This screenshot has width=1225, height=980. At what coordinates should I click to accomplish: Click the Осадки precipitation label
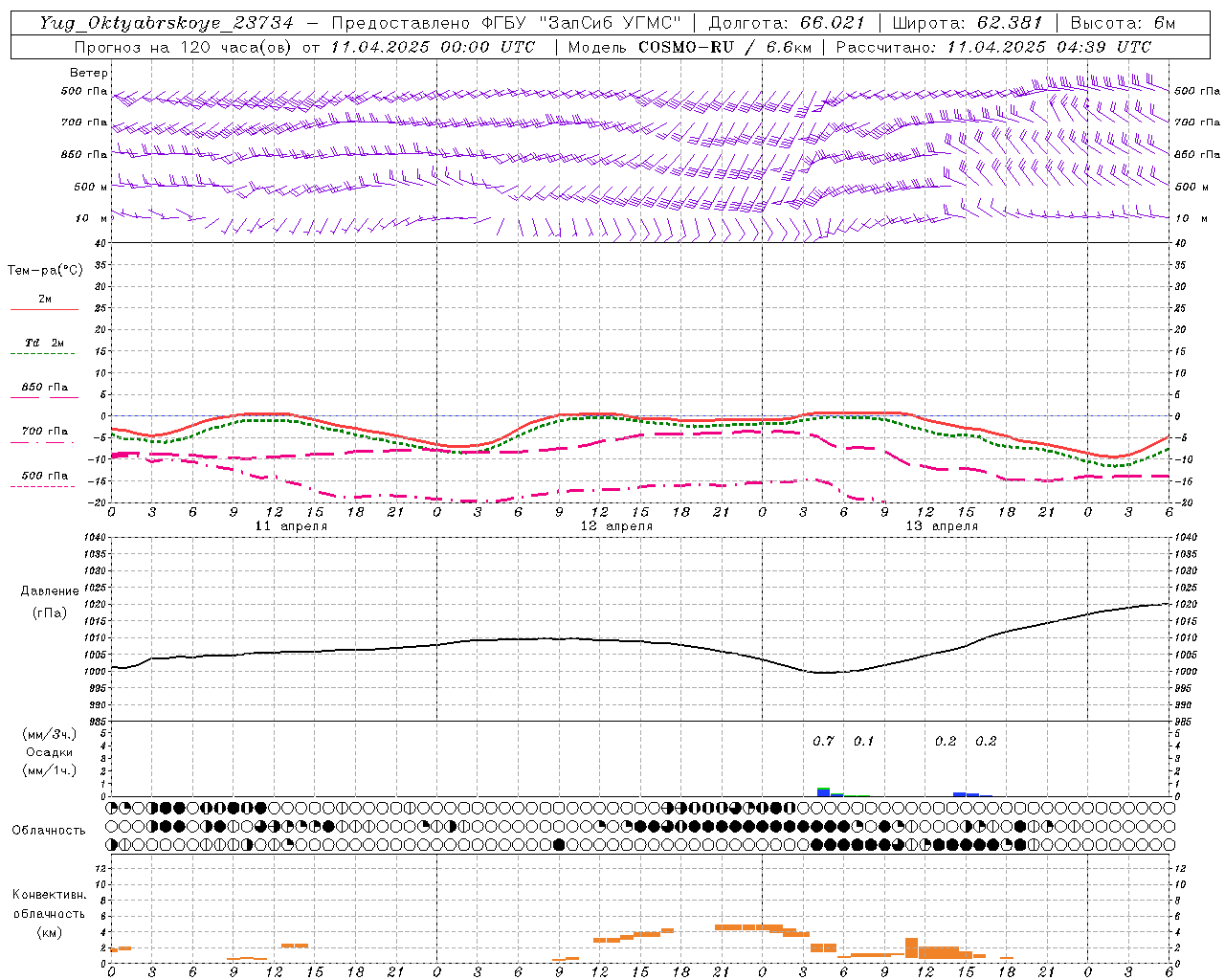pos(50,752)
